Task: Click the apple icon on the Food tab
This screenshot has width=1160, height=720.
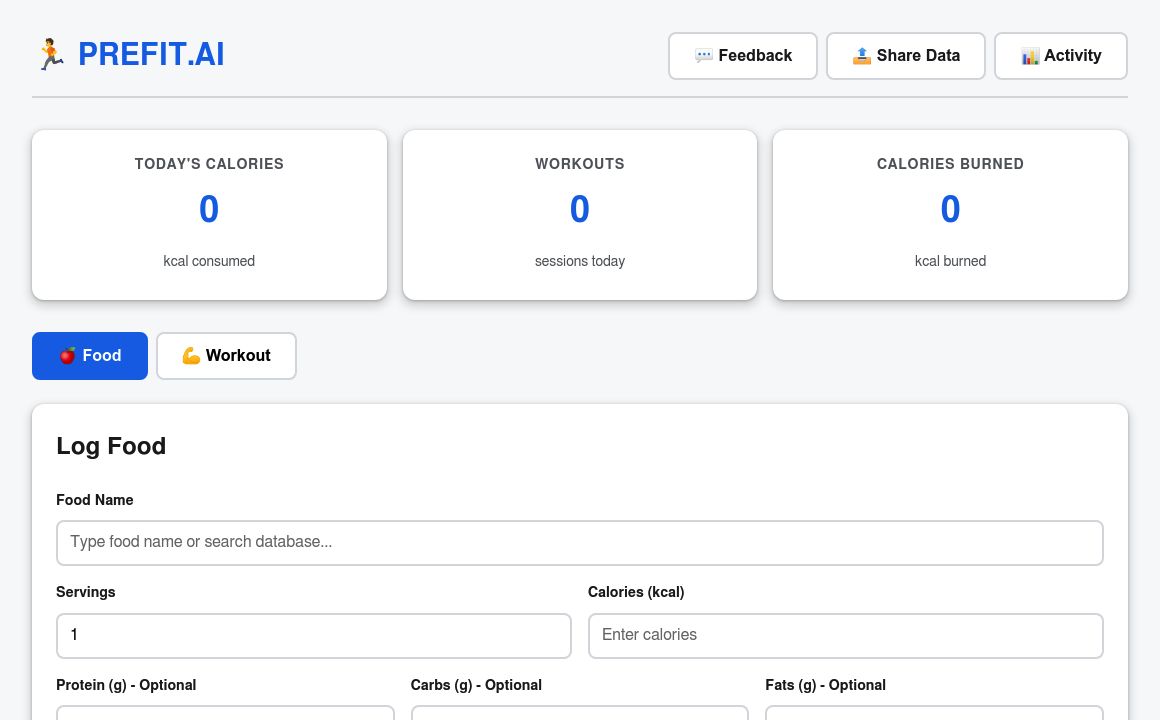Action: [x=67, y=355]
